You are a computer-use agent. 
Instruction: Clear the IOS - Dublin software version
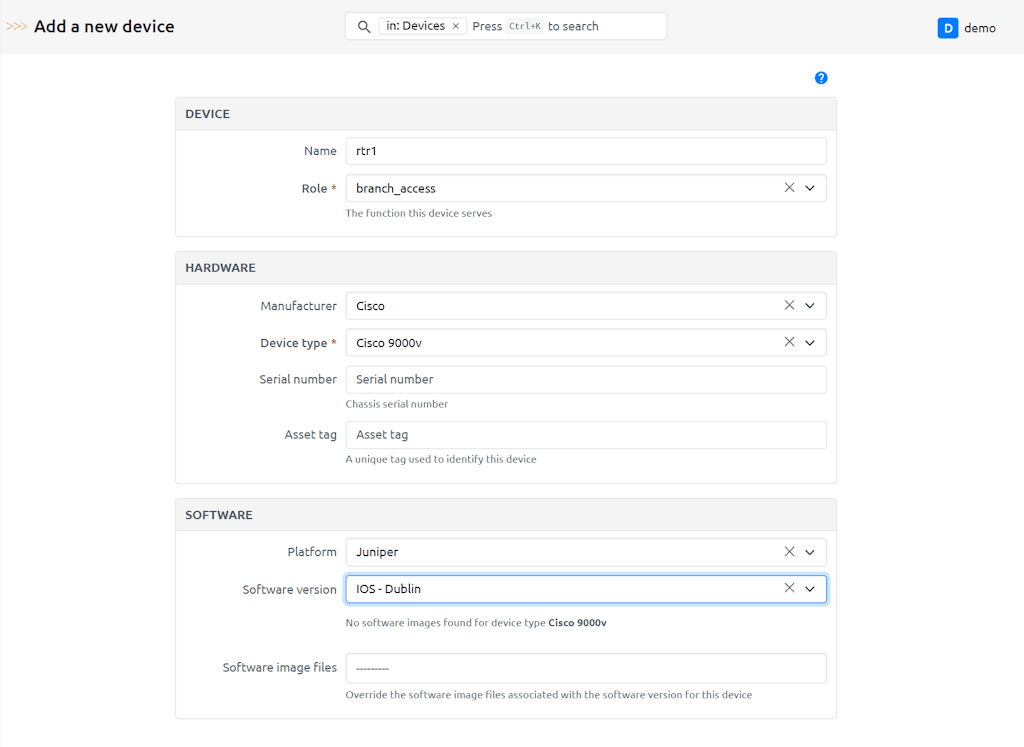click(789, 589)
